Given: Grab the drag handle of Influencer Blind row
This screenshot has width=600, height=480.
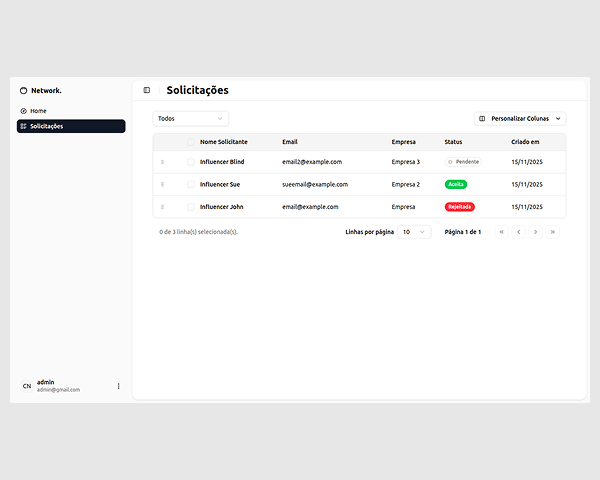Looking at the screenshot, I should [162, 162].
